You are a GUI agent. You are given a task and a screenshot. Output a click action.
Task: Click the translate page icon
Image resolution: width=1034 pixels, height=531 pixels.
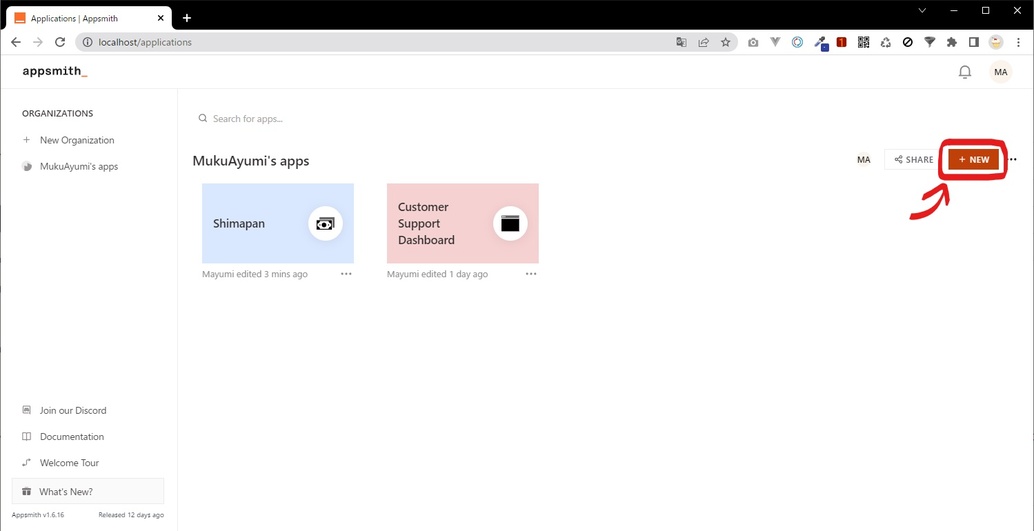coord(682,42)
